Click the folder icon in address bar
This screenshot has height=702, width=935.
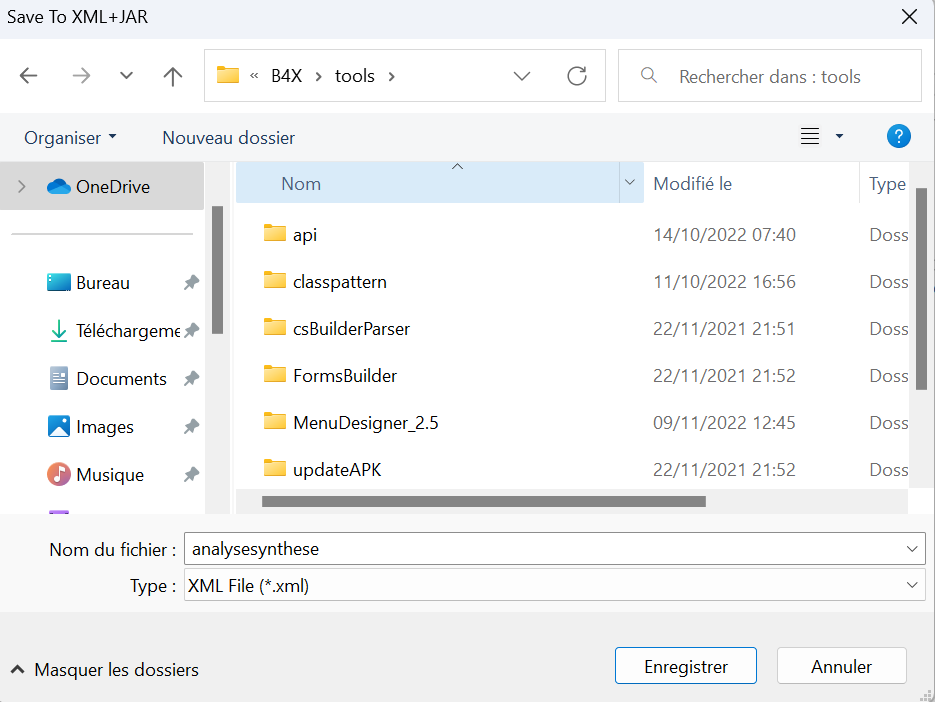pos(228,75)
